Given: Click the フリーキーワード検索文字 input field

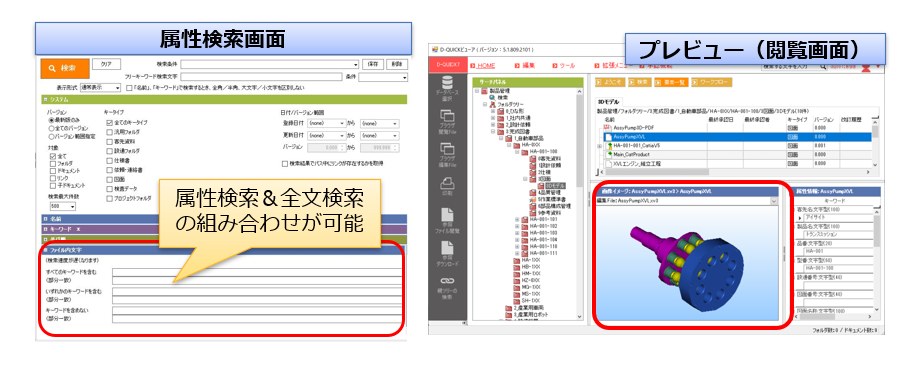Looking at the screenshot, I should (x=261, y=76).
